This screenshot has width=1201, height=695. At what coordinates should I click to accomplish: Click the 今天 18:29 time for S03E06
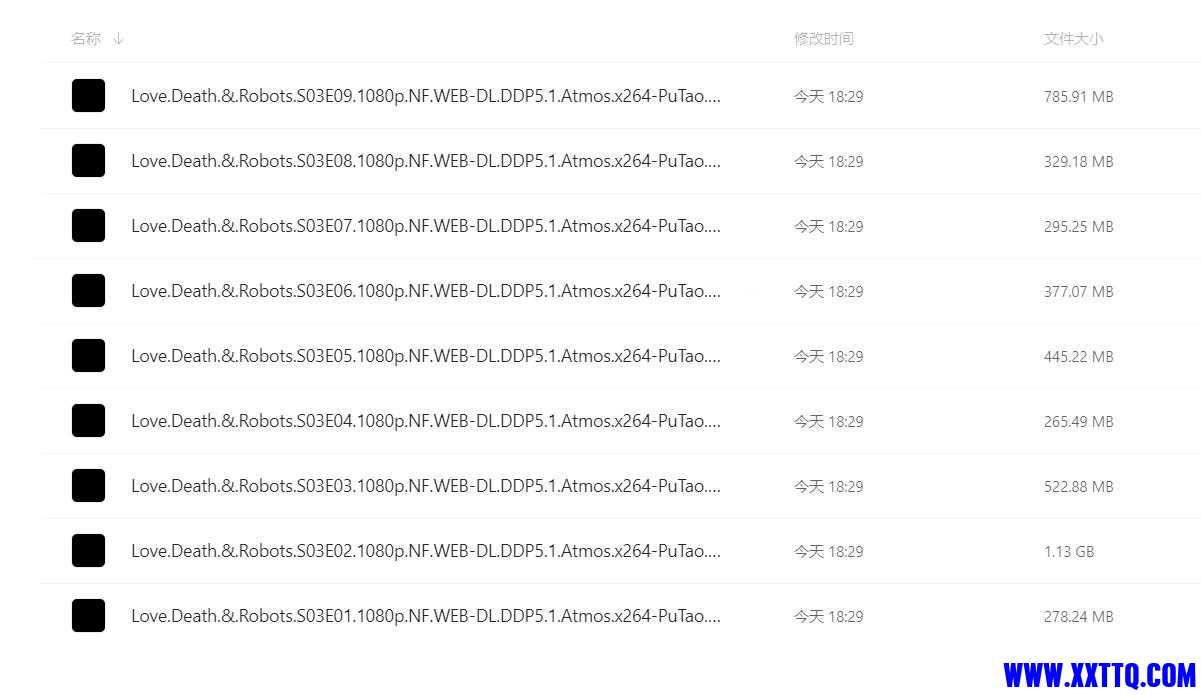coord(828,292)
